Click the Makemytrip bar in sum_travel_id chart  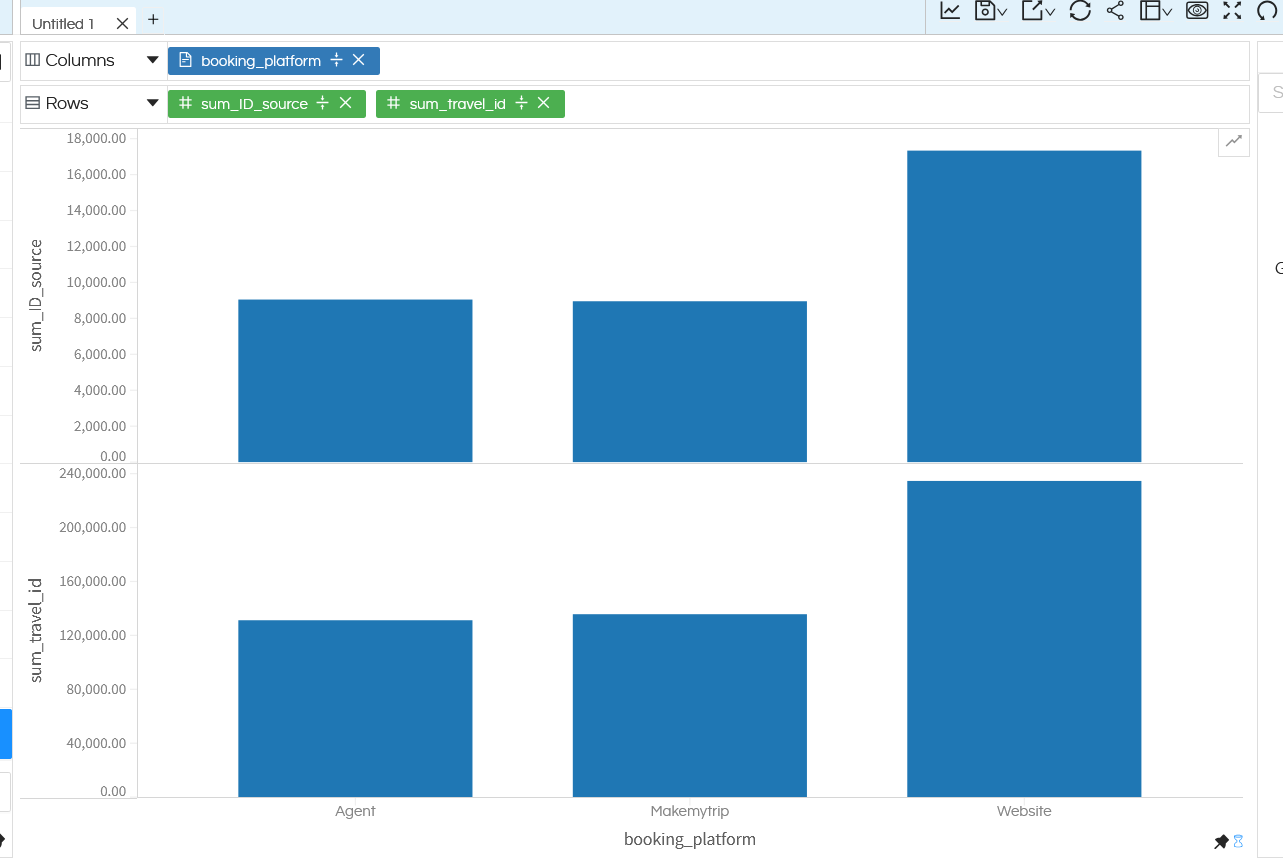pyautogui.click(x=690, y=706)
